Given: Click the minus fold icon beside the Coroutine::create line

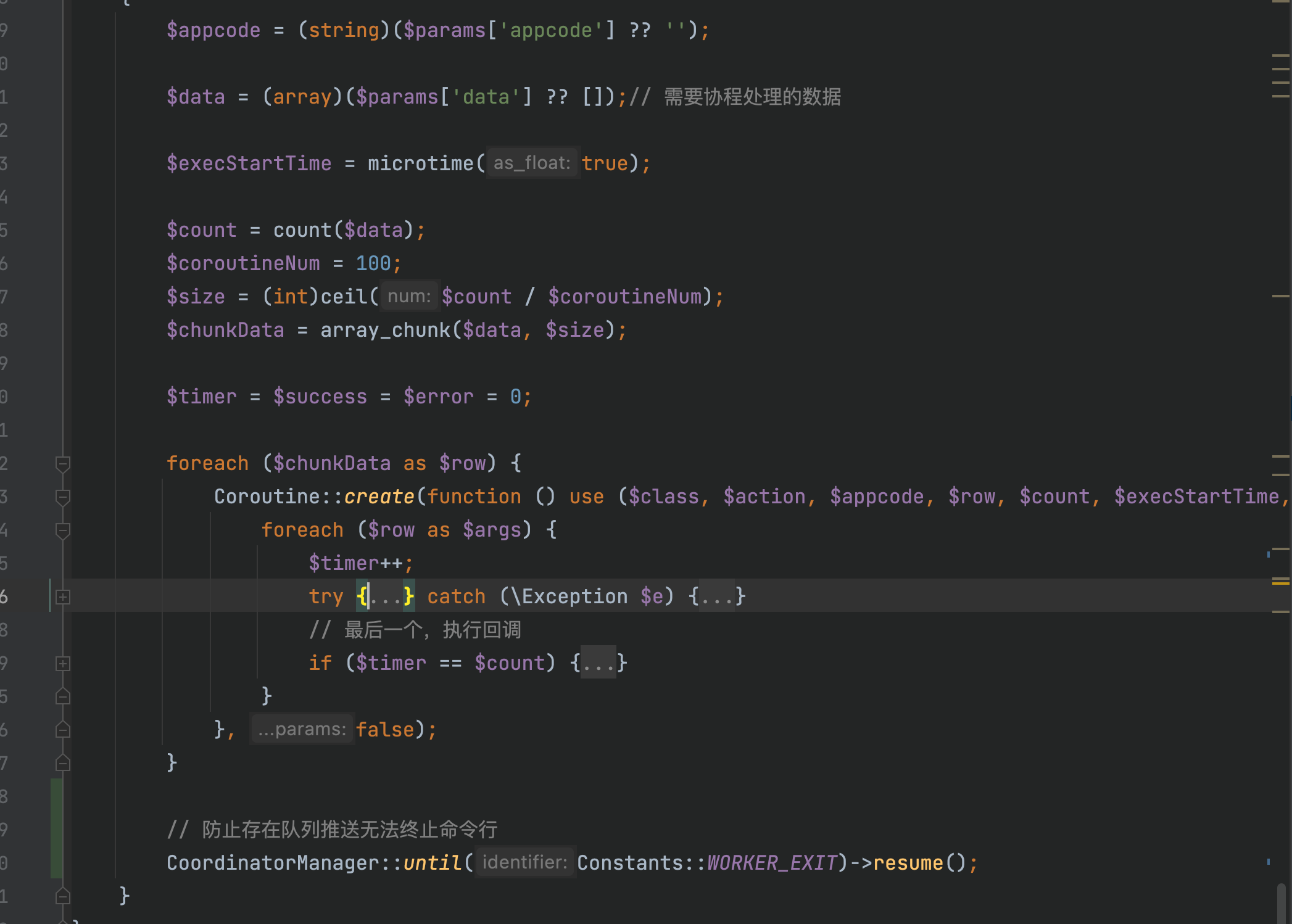Looking at the screenshot, I should pyautogui.click(x=62, y=497).
